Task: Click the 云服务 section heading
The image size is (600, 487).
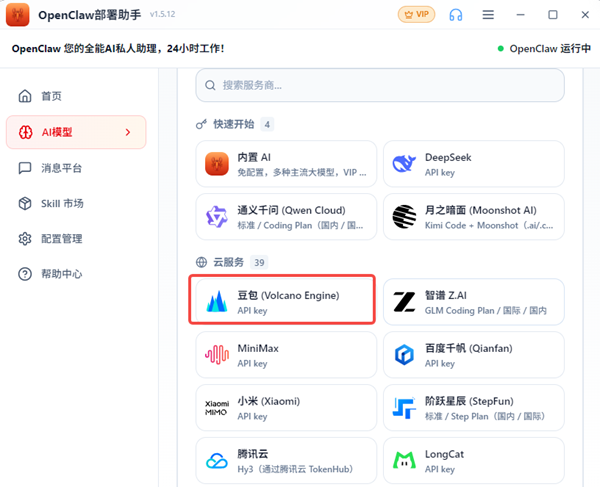Action: click(x=228, y=262)
